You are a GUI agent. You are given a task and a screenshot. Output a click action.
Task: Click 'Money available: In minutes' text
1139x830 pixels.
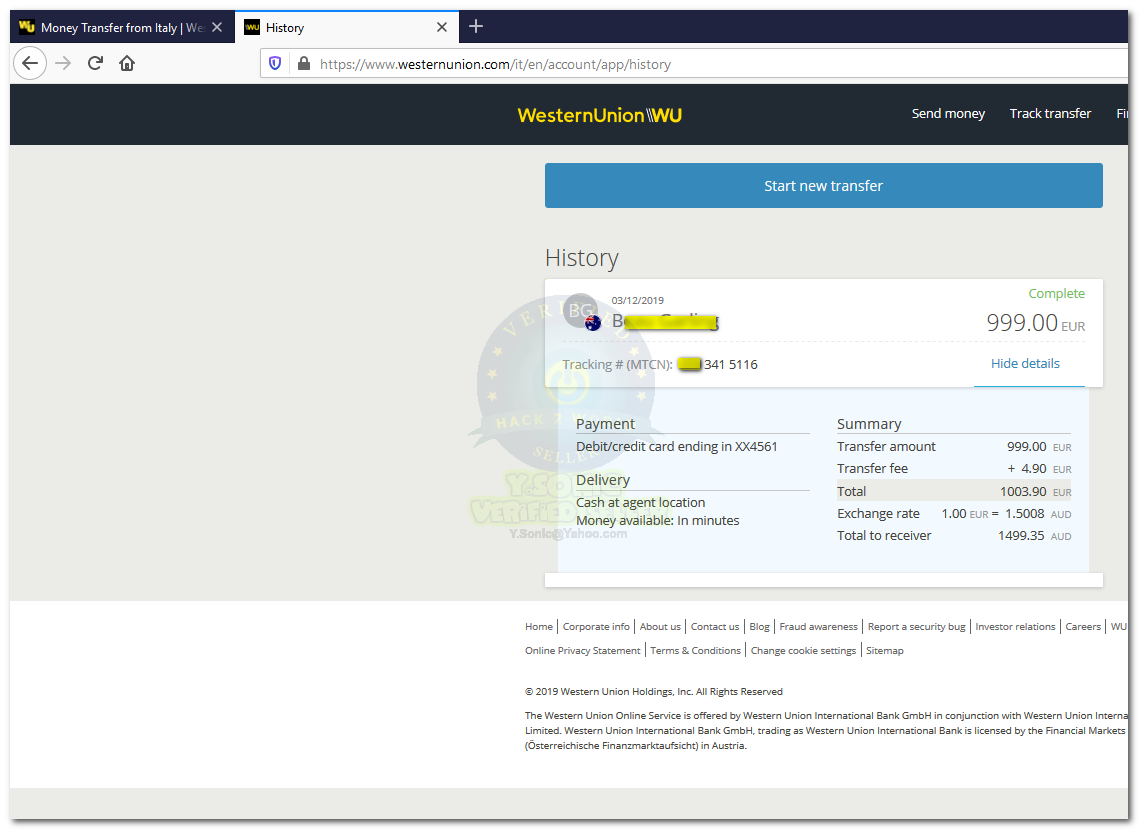(657, 521)
